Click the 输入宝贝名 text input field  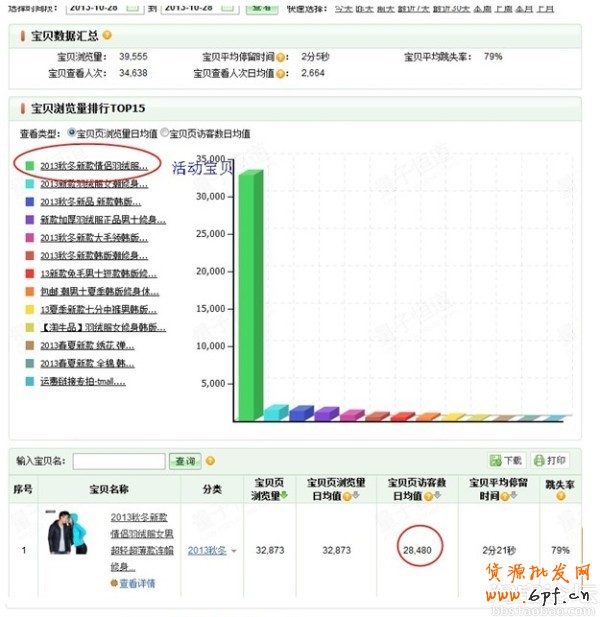[x=119, y=461]
